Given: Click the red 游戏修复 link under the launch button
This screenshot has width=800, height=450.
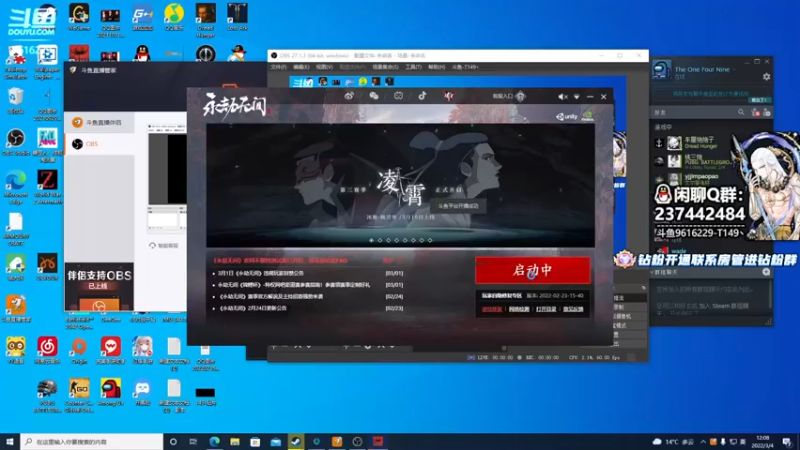Looking at the screenshot, I should [492, 309].
